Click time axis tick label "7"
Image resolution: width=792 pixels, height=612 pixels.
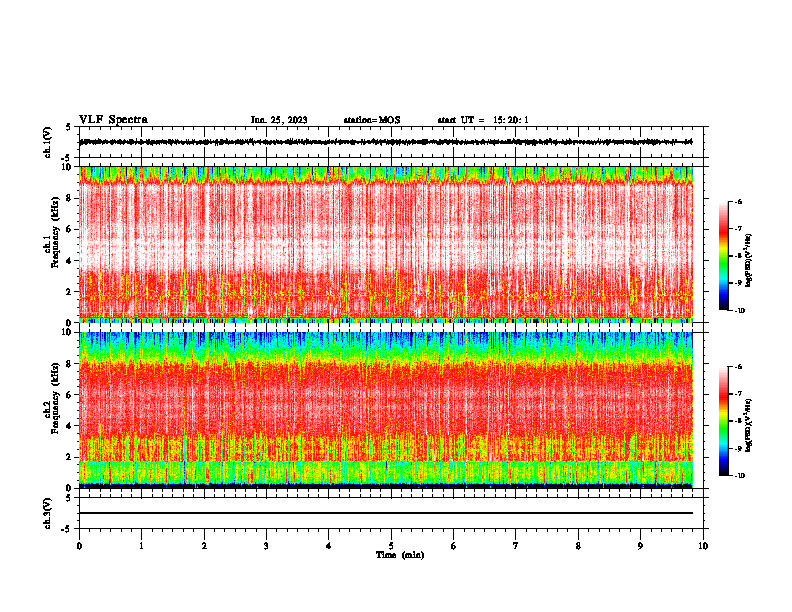(x=516, y=546)
